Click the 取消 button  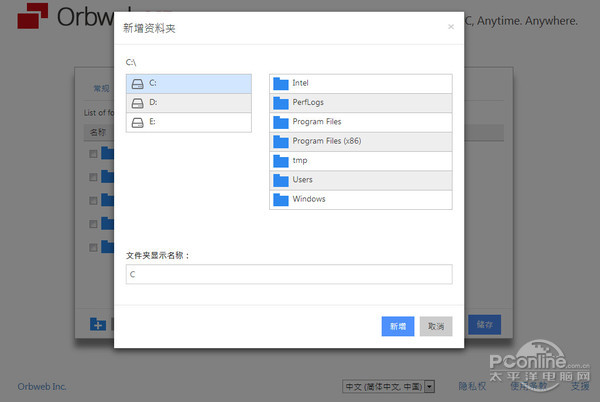[436, 326]
